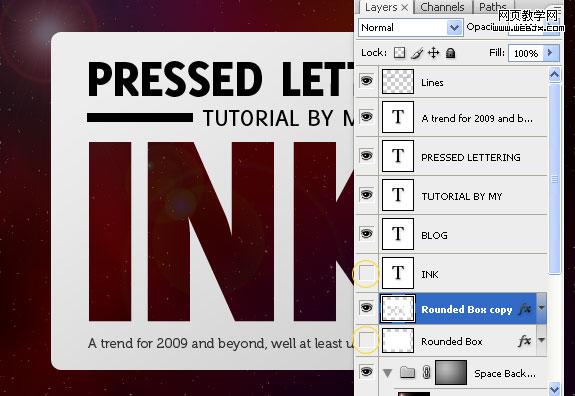Click fx icon on Rounded Box layer

525,341
